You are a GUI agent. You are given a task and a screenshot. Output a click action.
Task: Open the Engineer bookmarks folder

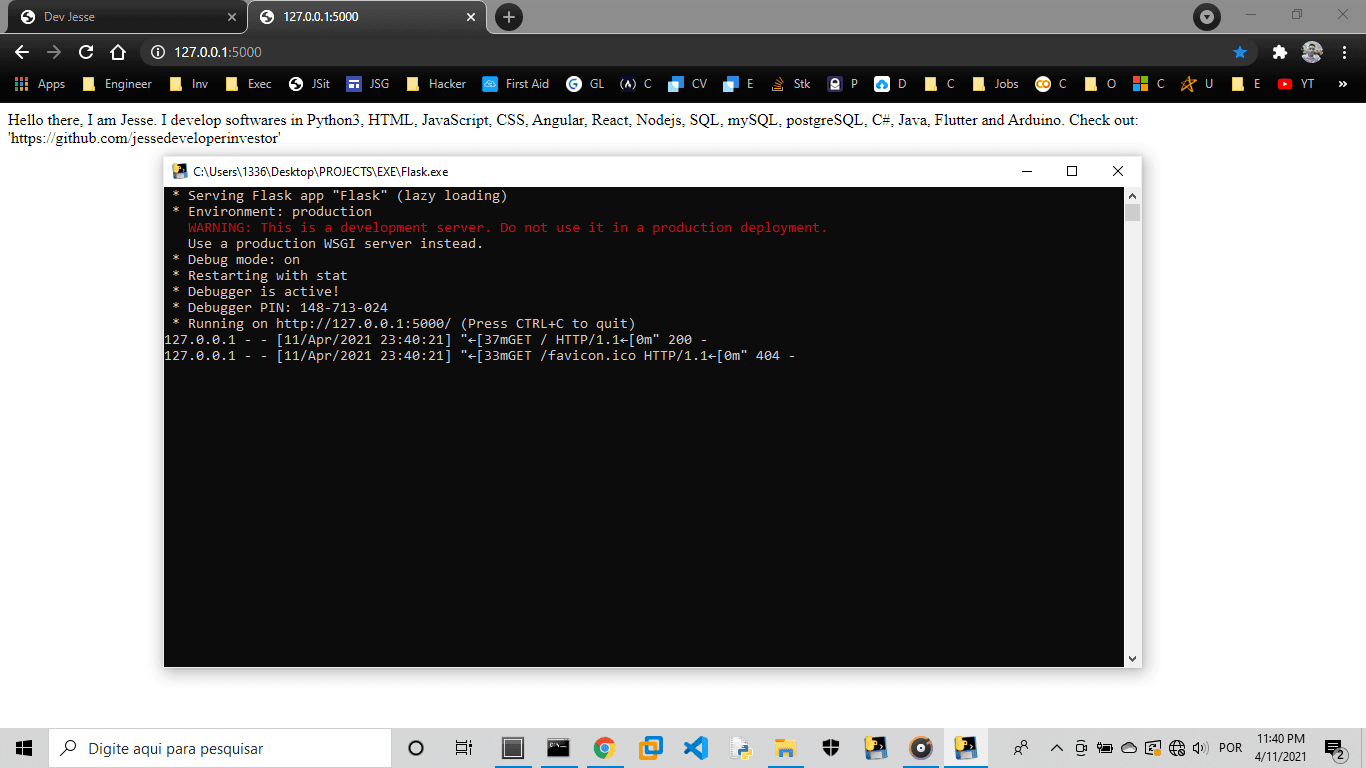click(117, 84)
